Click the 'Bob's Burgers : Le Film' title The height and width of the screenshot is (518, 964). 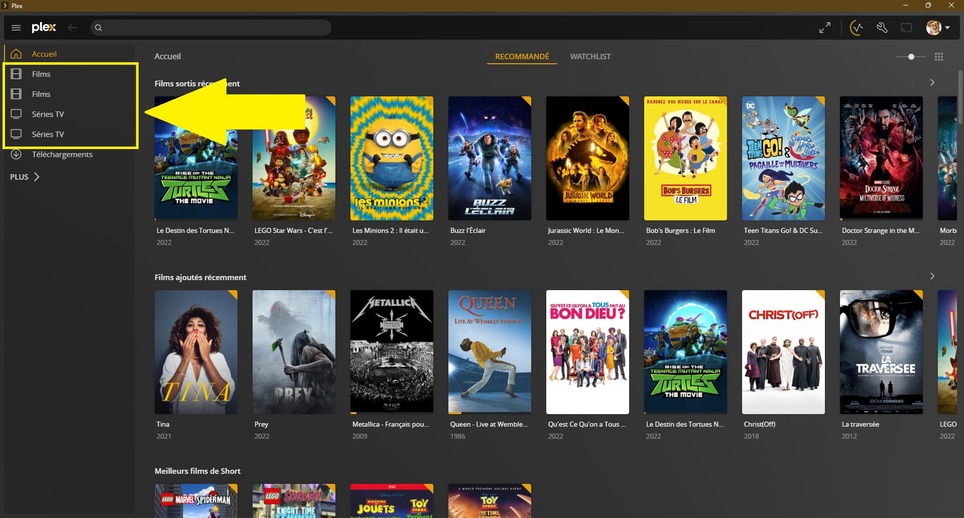681,230
